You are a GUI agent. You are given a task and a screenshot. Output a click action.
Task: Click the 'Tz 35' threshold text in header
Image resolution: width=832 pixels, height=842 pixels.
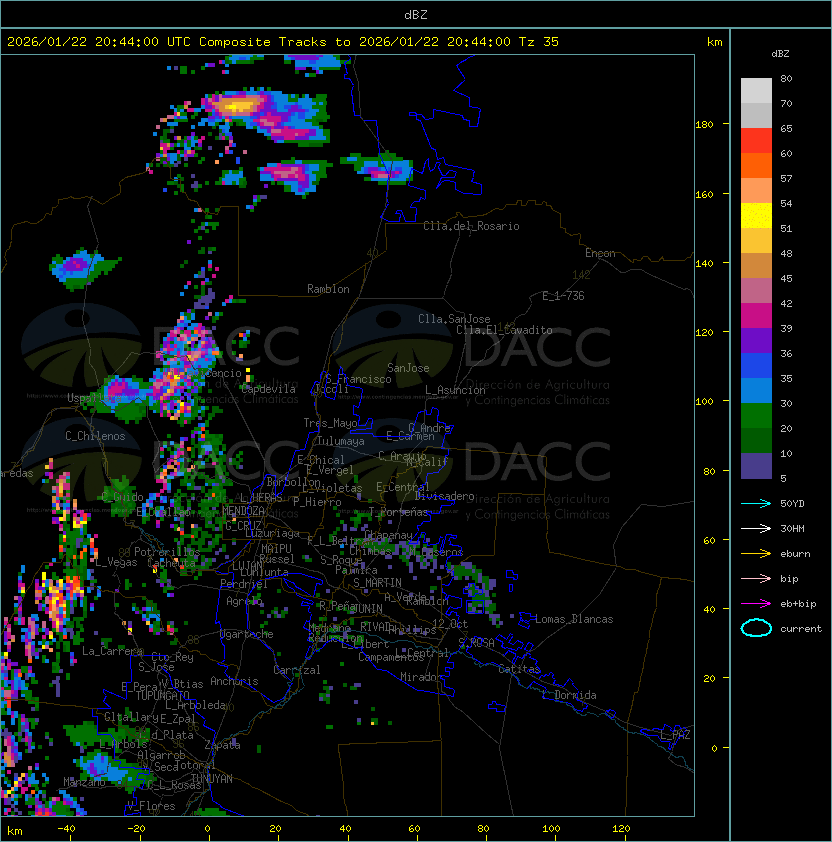[539, 42]
